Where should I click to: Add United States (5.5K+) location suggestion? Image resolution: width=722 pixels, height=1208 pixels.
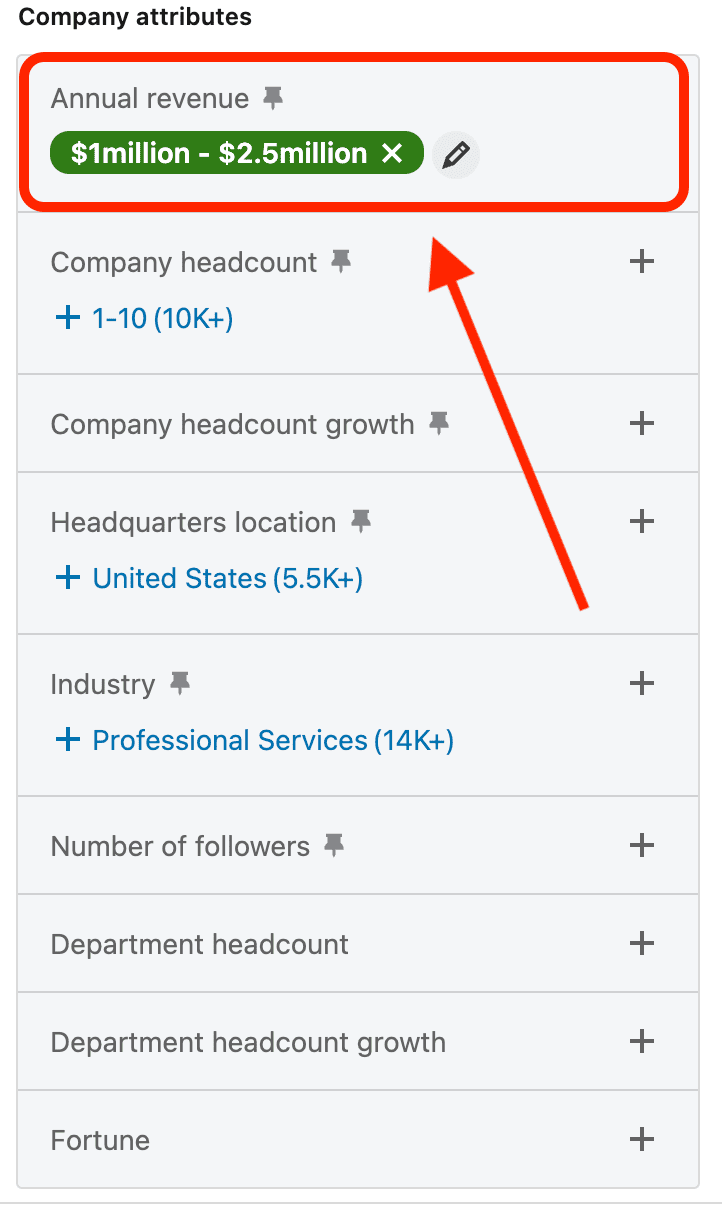(210, 578)
